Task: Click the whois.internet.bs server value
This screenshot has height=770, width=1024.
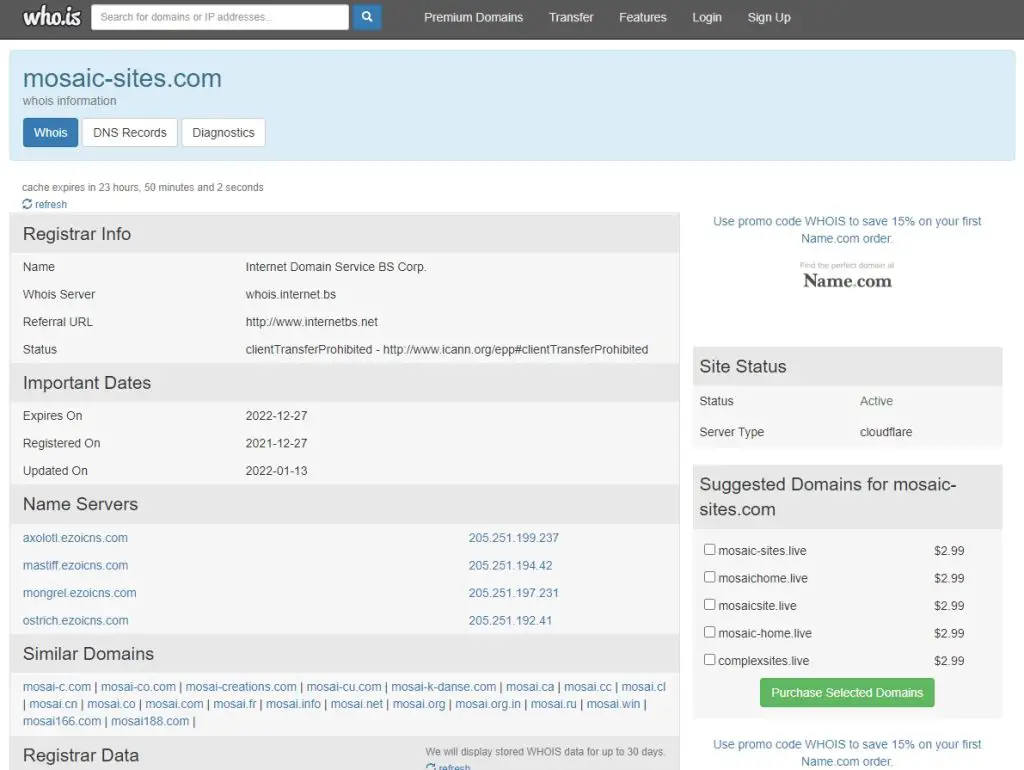Action: (x=291, y=294)
